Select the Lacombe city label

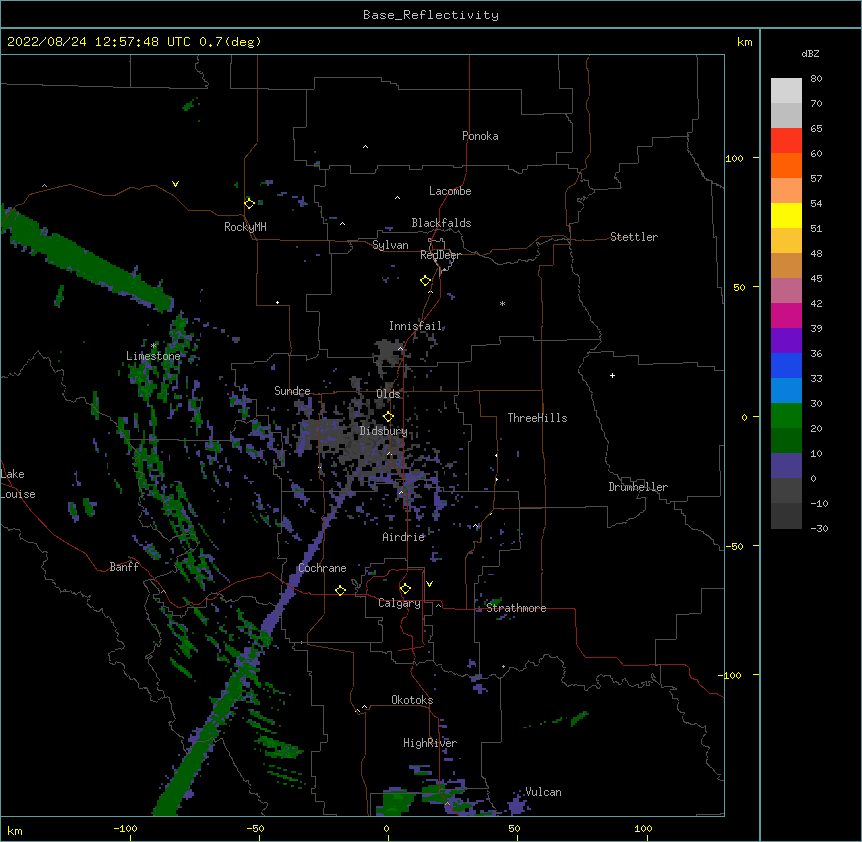tap(450, 191)
